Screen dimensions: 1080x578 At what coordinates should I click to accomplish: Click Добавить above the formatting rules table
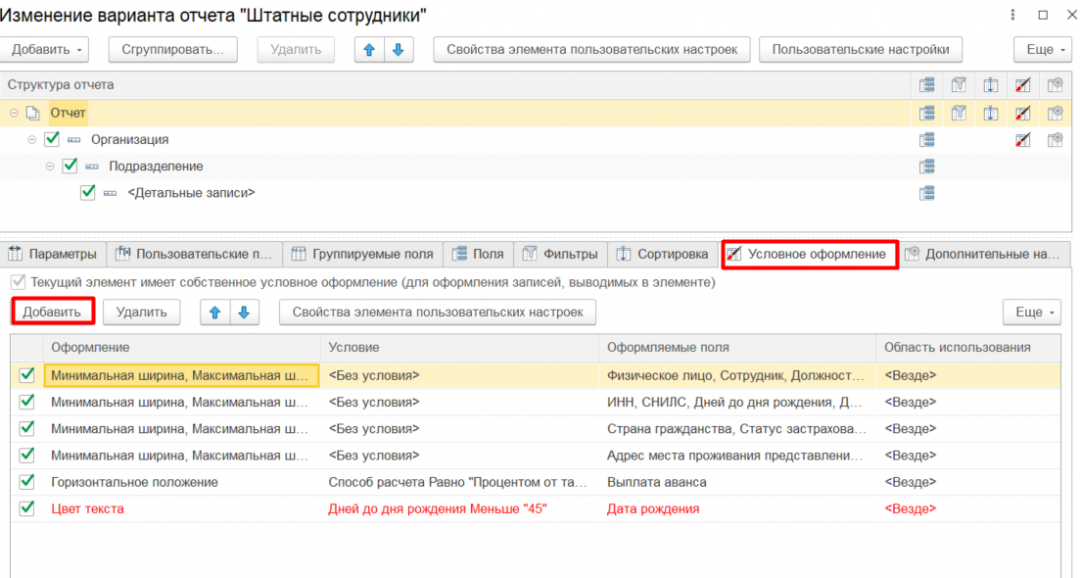[x=52, y=312]
